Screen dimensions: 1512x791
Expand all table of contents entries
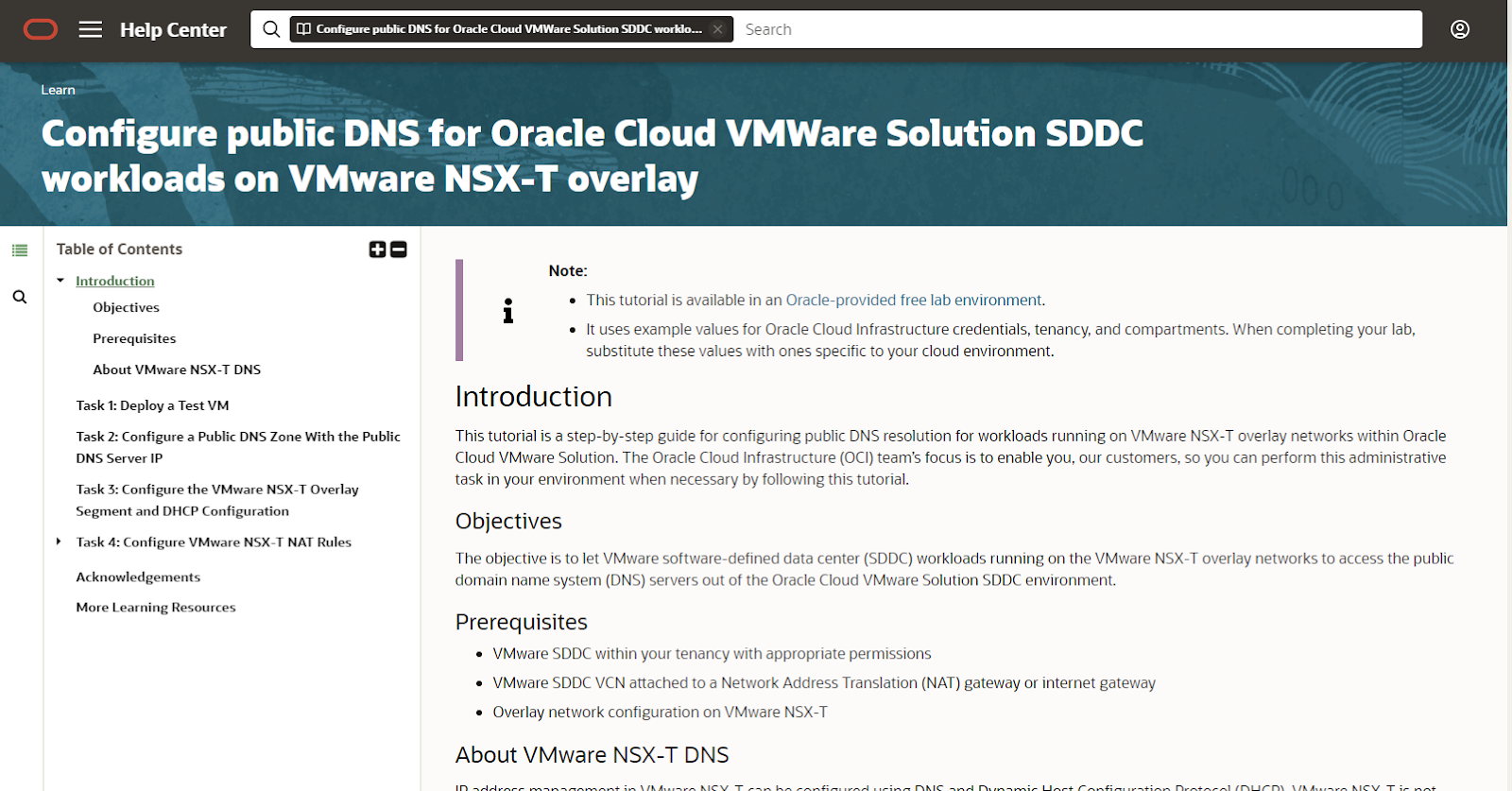pyautogui.click(x=377, y=249)
